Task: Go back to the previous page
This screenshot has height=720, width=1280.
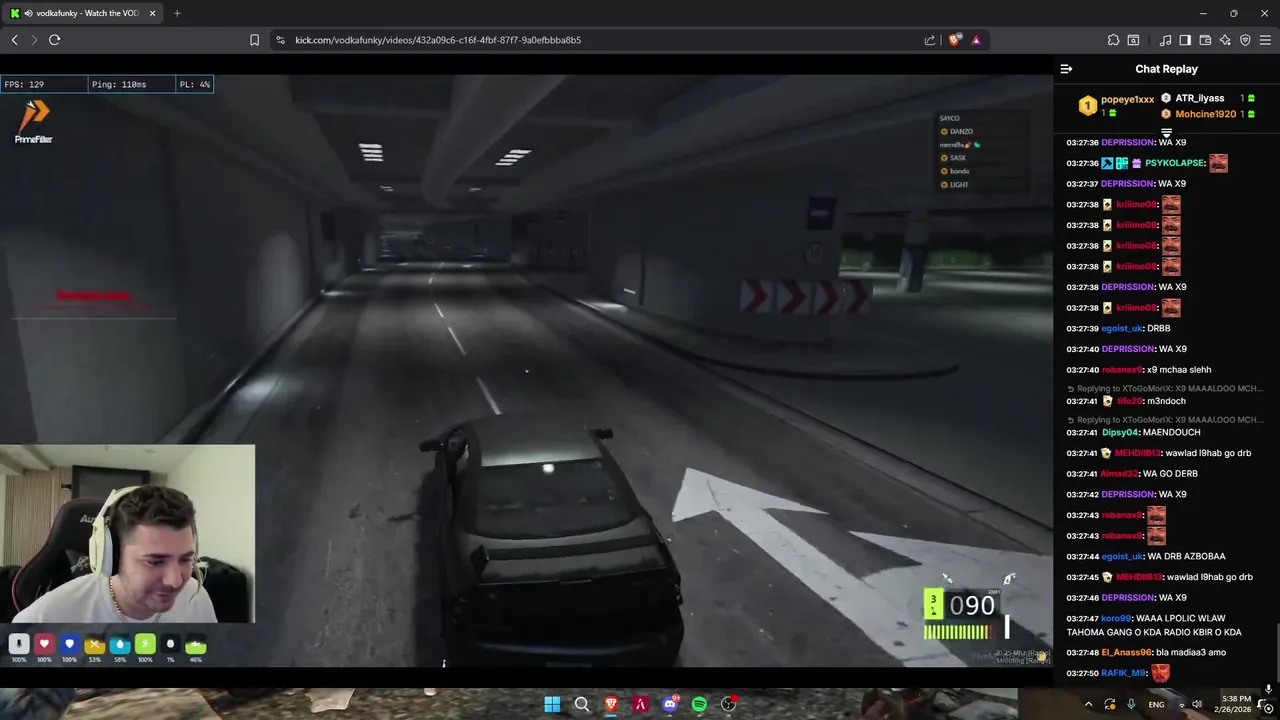Action: click(14, 40)
